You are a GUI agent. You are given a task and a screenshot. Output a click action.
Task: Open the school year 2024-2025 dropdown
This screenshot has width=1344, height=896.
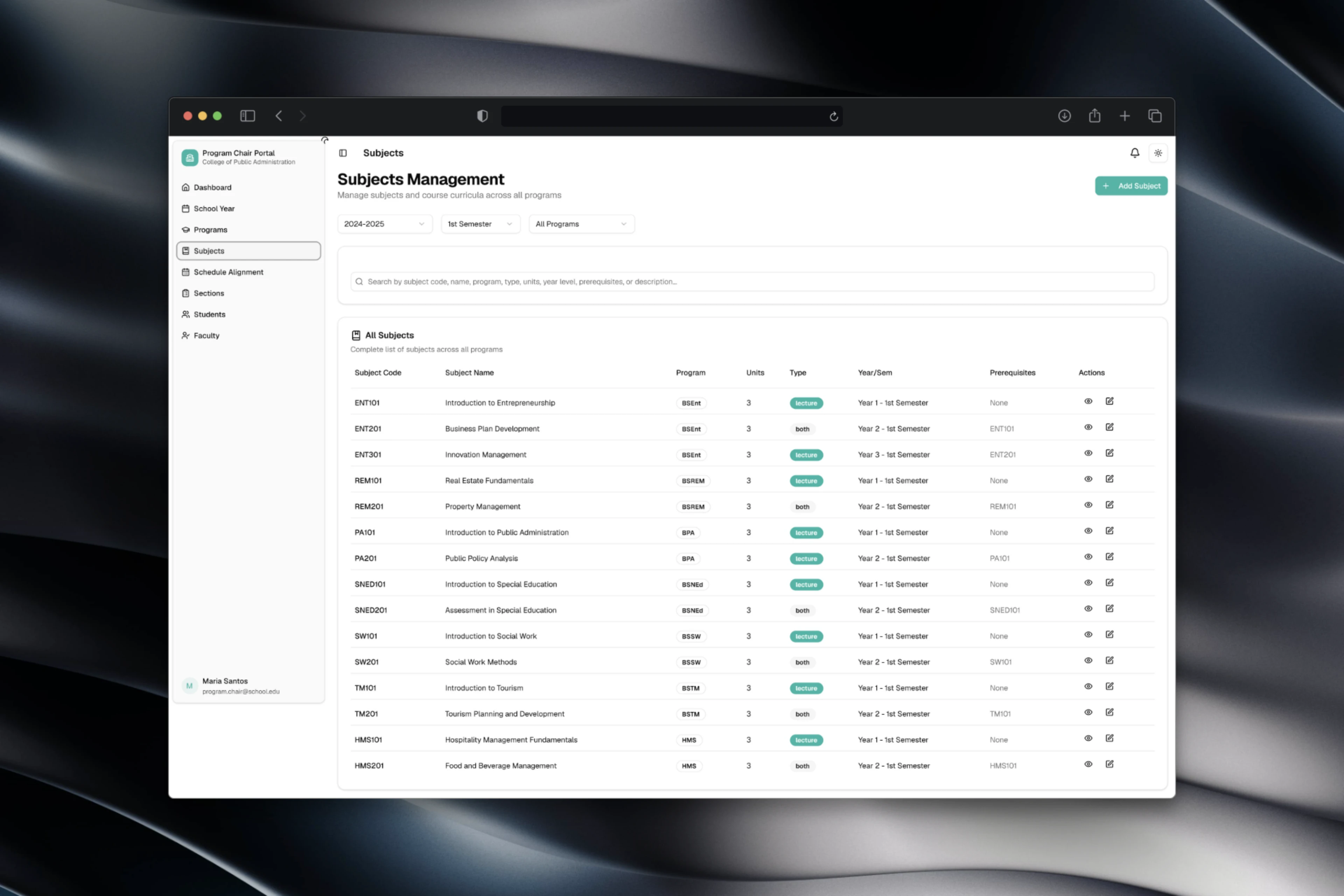click(385, 224)
